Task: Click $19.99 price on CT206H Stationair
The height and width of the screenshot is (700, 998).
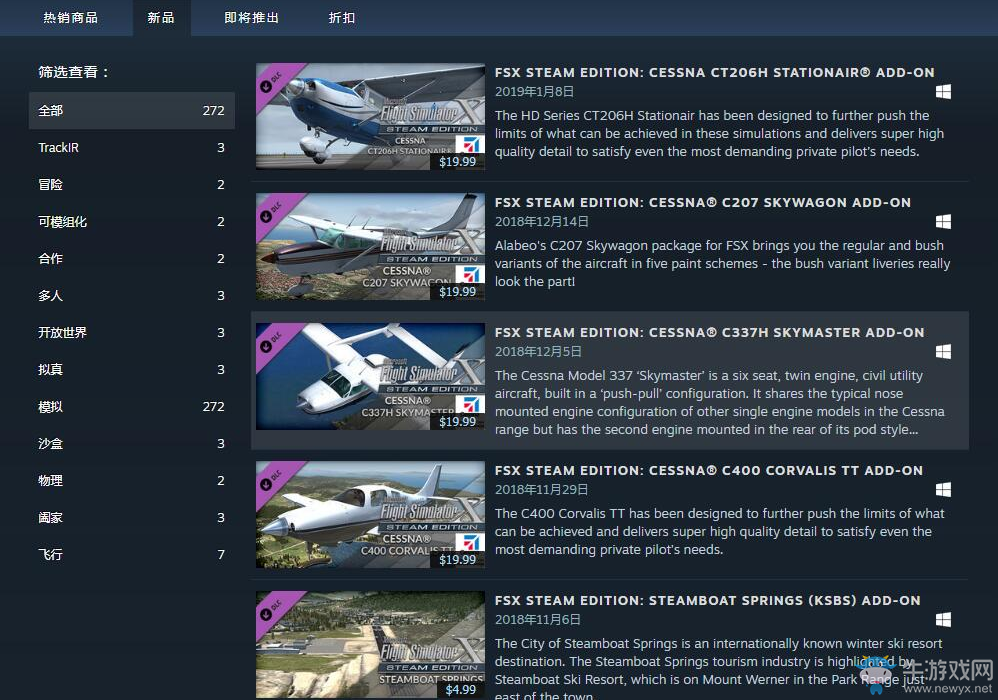Action: (x=458, y=162)
